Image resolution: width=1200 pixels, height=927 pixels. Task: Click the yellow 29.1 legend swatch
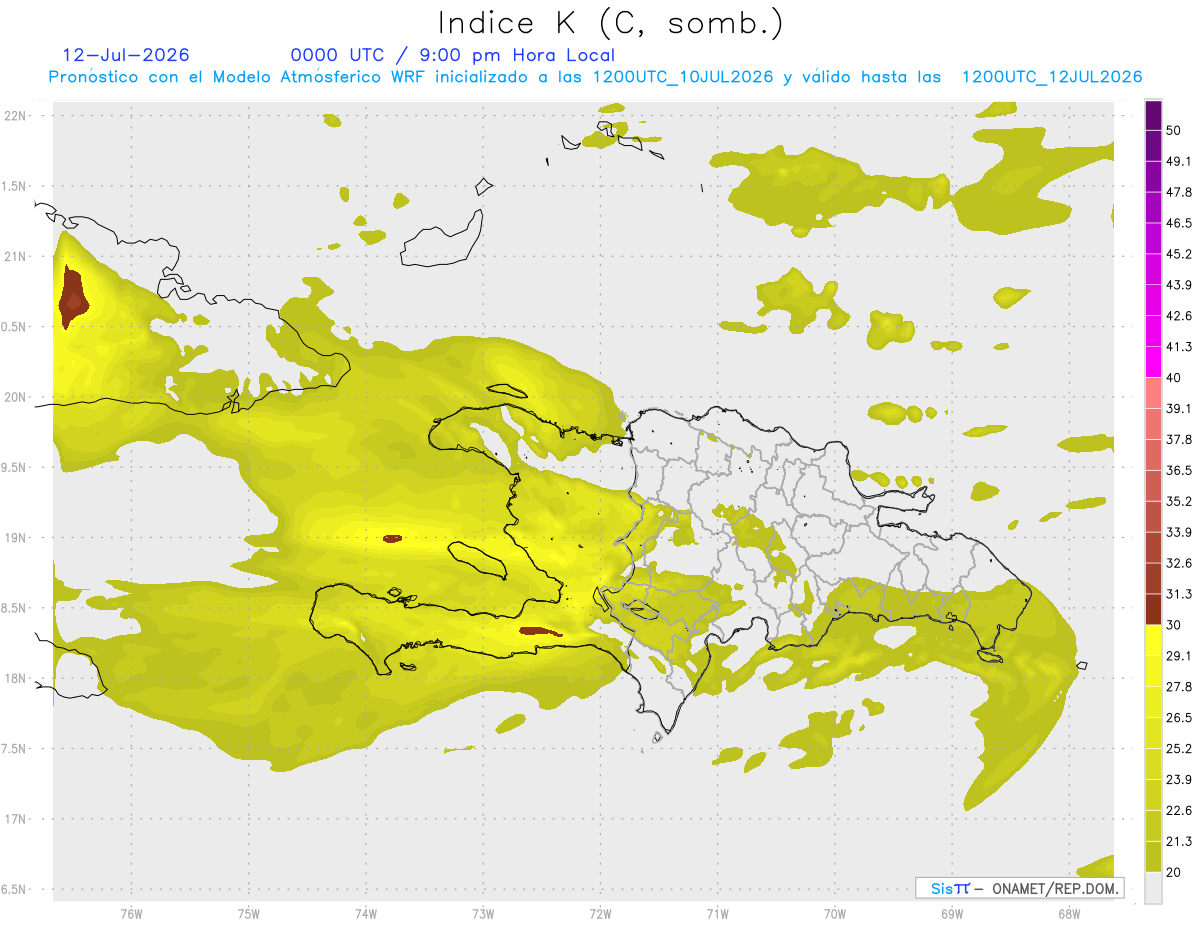click(x=1153, y=641)
